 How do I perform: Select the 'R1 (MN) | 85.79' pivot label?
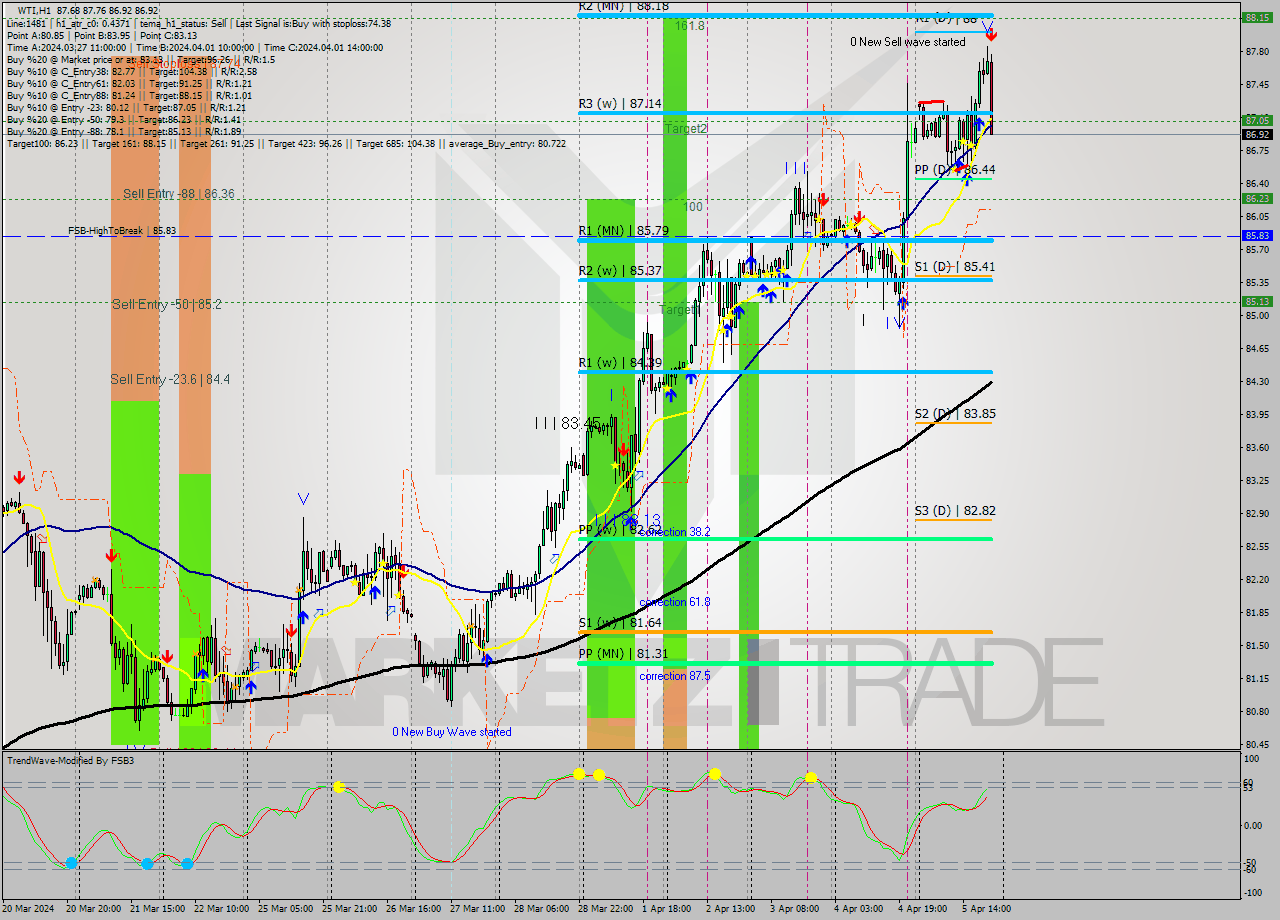(624, 230)
